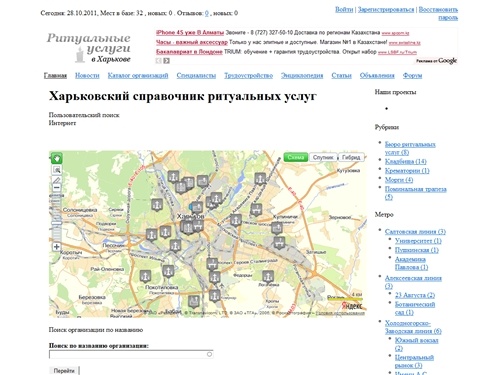Focus the organization name search field
Screen dimensions: 500x375
(x=131, y=354)
